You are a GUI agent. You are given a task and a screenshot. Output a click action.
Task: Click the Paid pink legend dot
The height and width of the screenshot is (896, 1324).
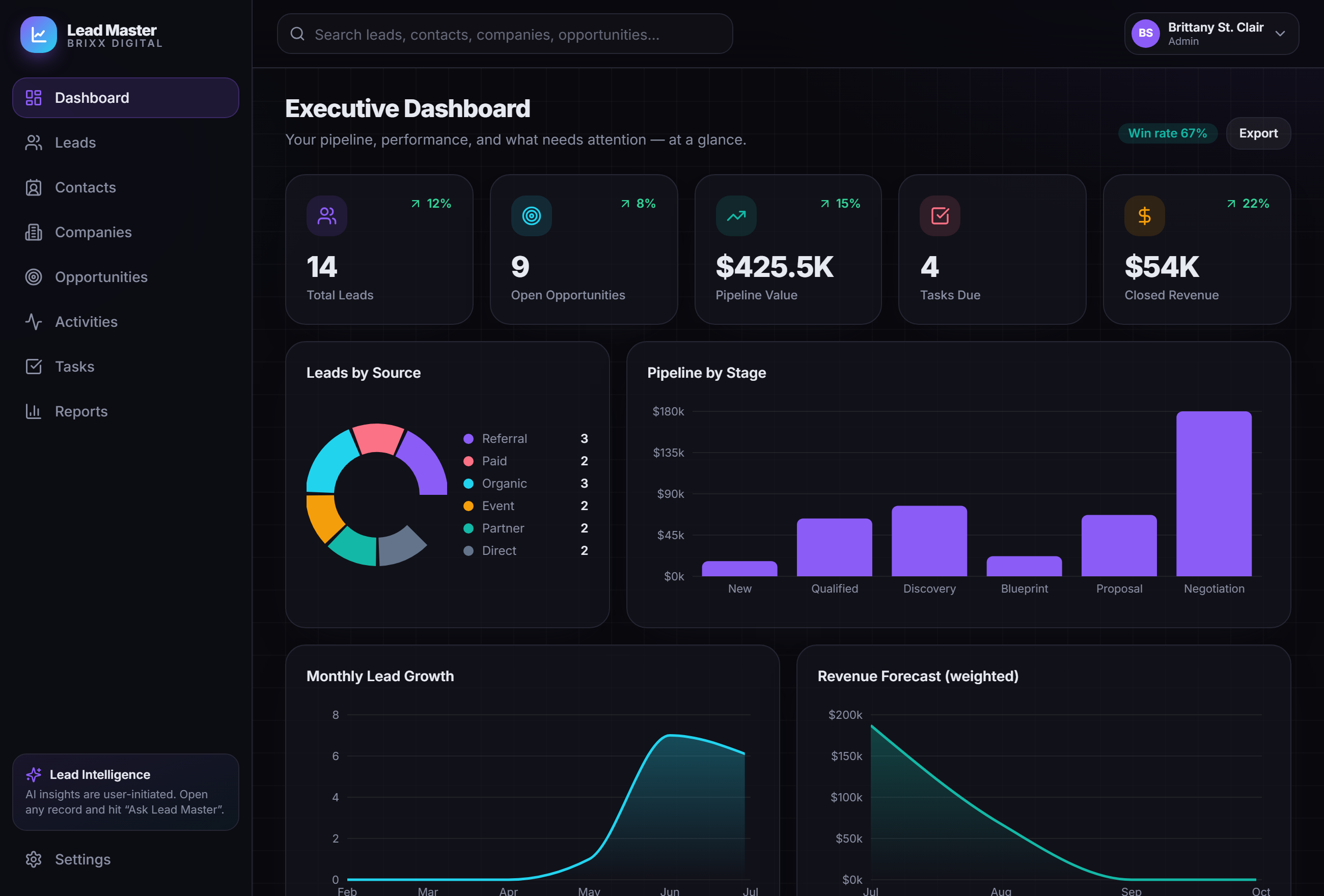click(468, 461)
